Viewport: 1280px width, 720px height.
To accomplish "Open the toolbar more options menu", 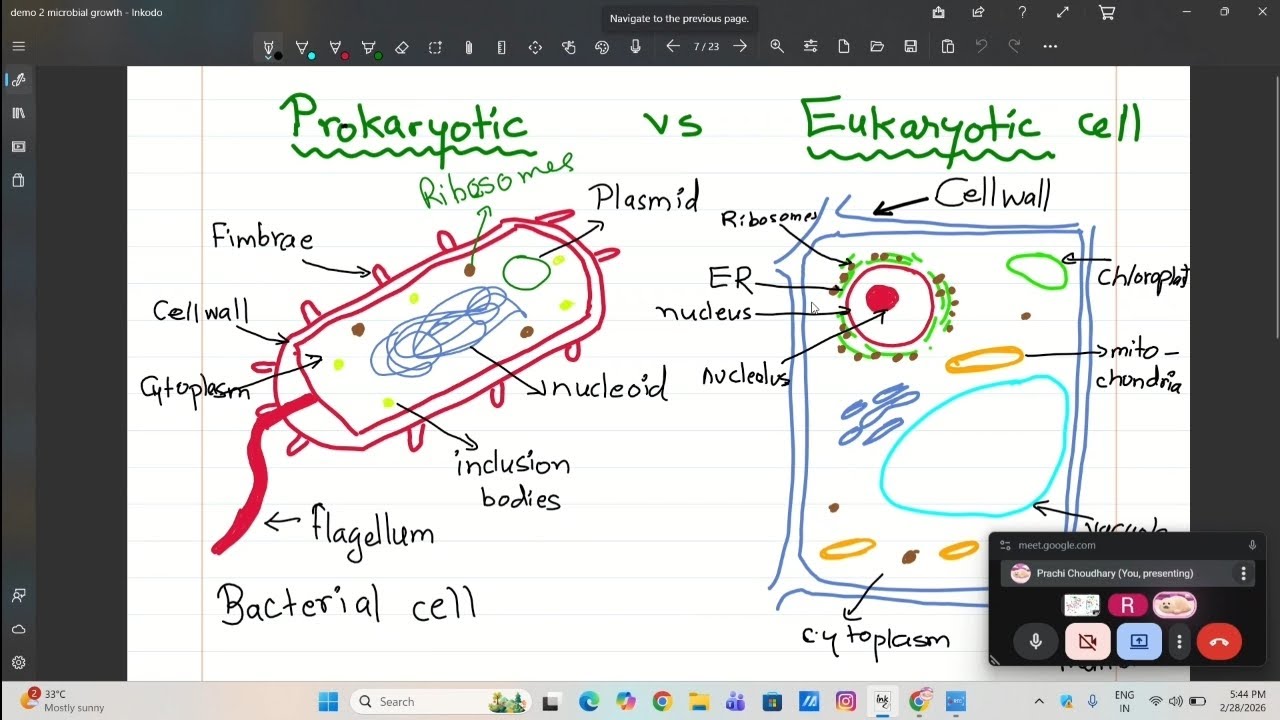I will point(1049,46).
